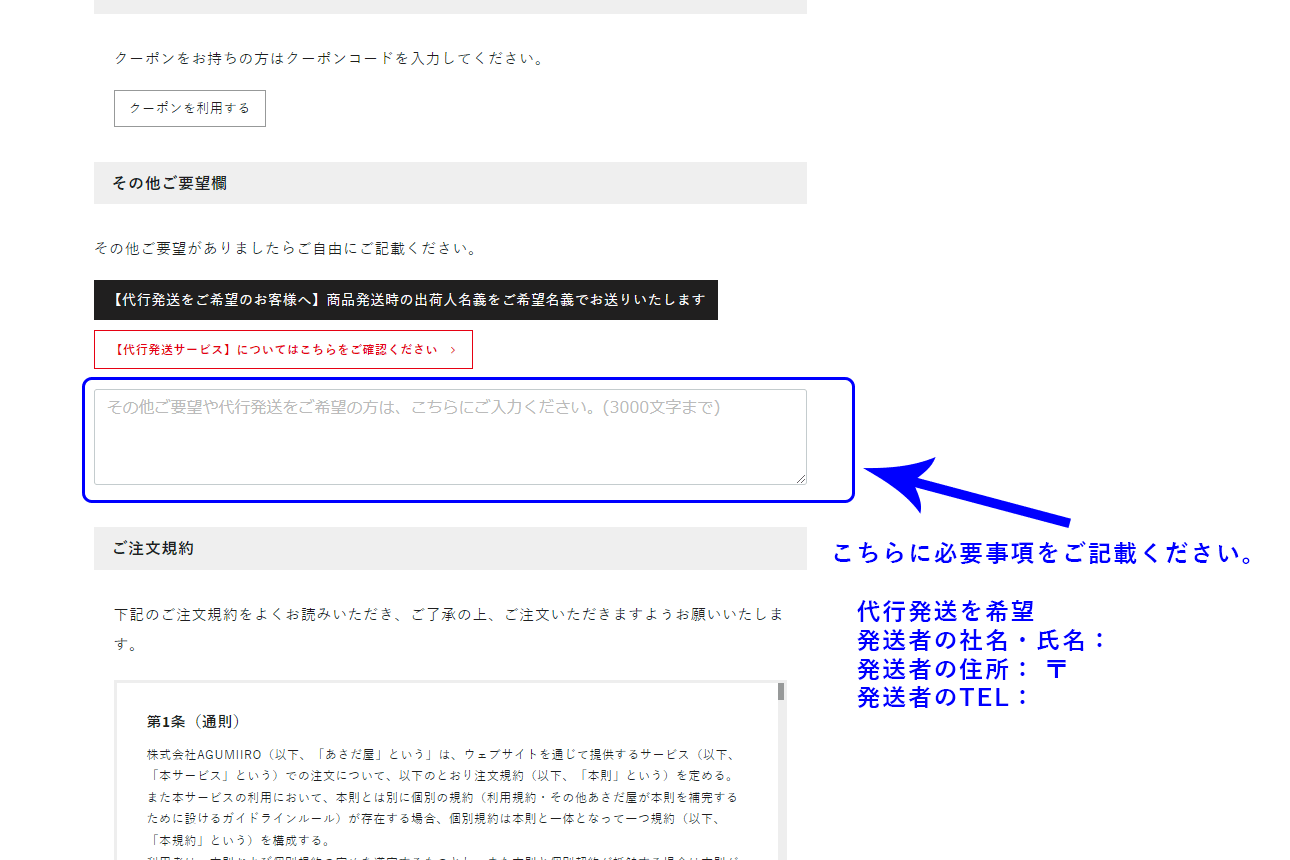Click the 代行発送を希望 annotation line
This screenshot has height=860, width=1290.
[x=944, y=611]
